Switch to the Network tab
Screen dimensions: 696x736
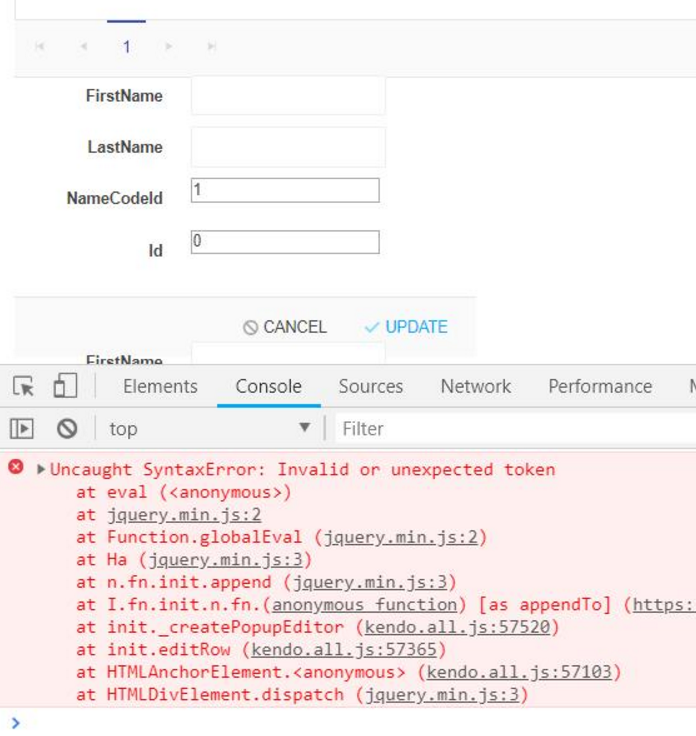[x=476, y=386]
